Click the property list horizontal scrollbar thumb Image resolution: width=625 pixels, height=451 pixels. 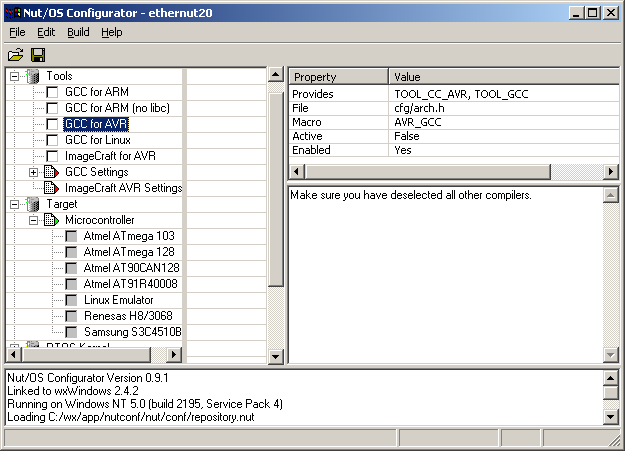point(427,172)
